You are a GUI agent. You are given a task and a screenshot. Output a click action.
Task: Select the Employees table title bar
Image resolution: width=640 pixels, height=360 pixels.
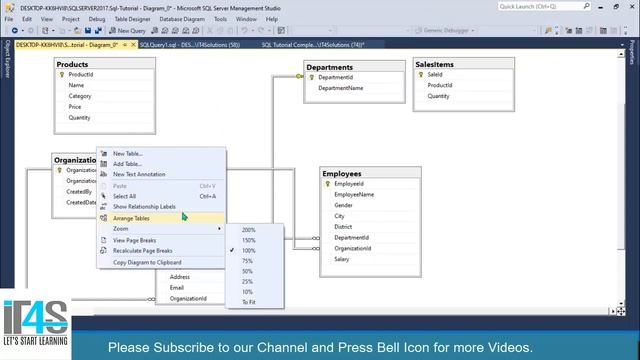[x=370, y=173]
